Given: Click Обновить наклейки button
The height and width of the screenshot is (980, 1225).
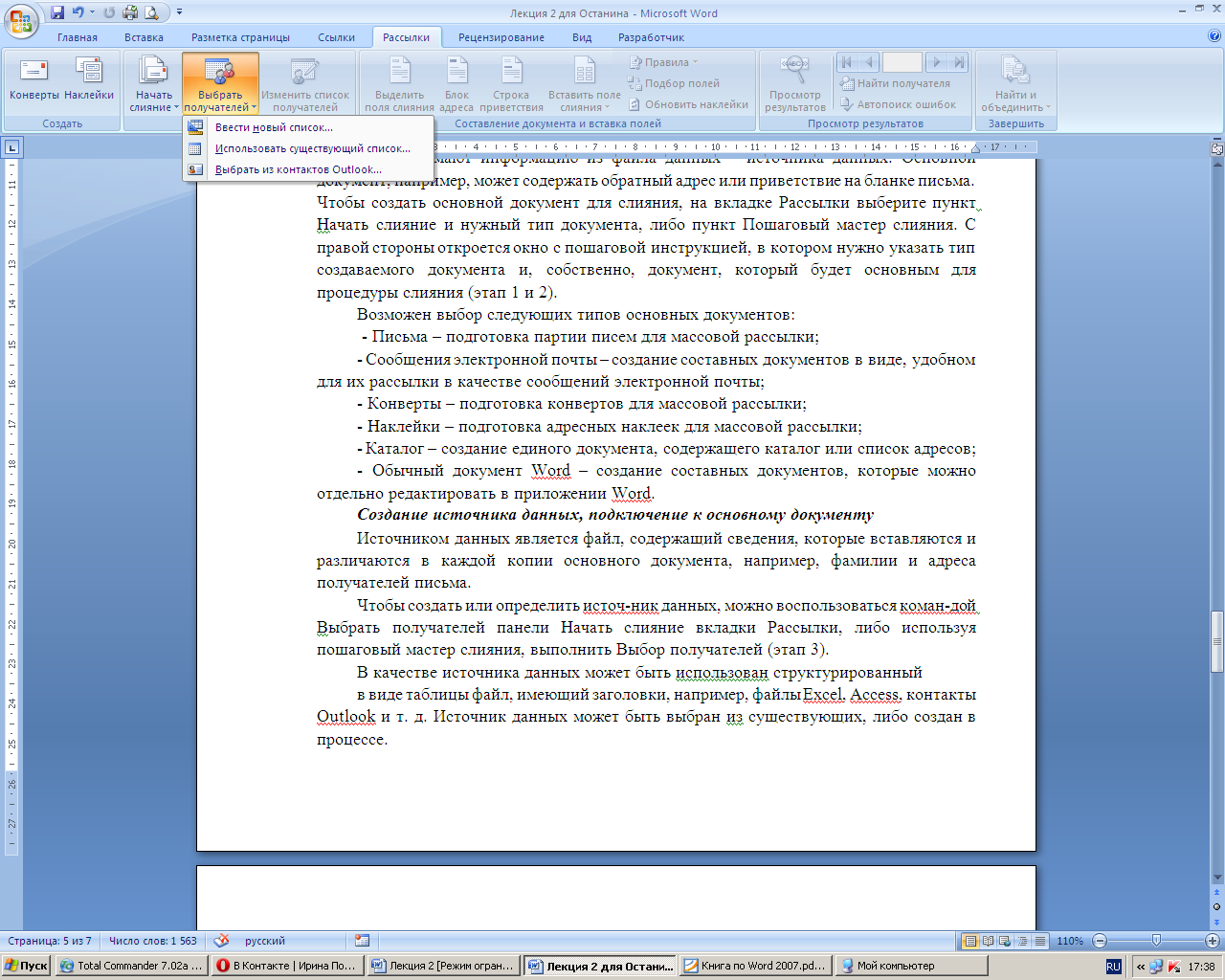Looking at the screenshot, I should (688, 104).
